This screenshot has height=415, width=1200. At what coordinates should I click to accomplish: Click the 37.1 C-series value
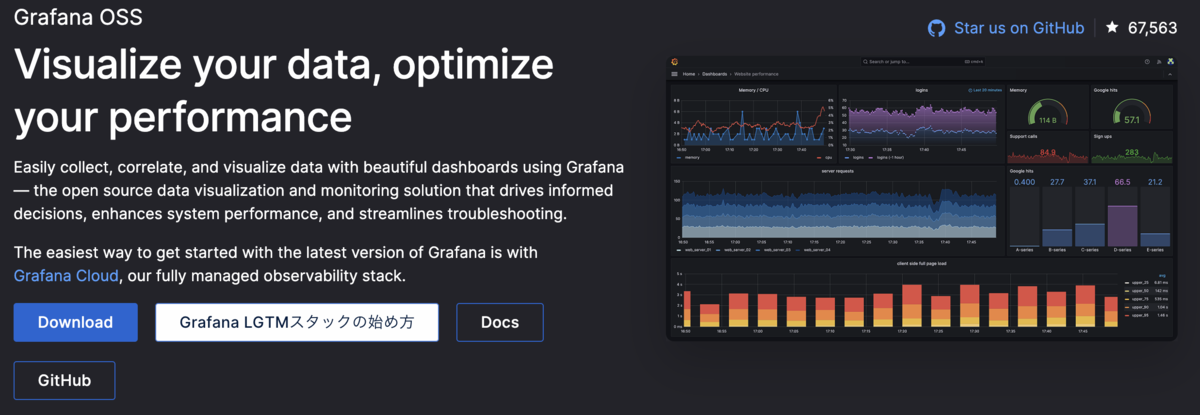[1090, 182]
